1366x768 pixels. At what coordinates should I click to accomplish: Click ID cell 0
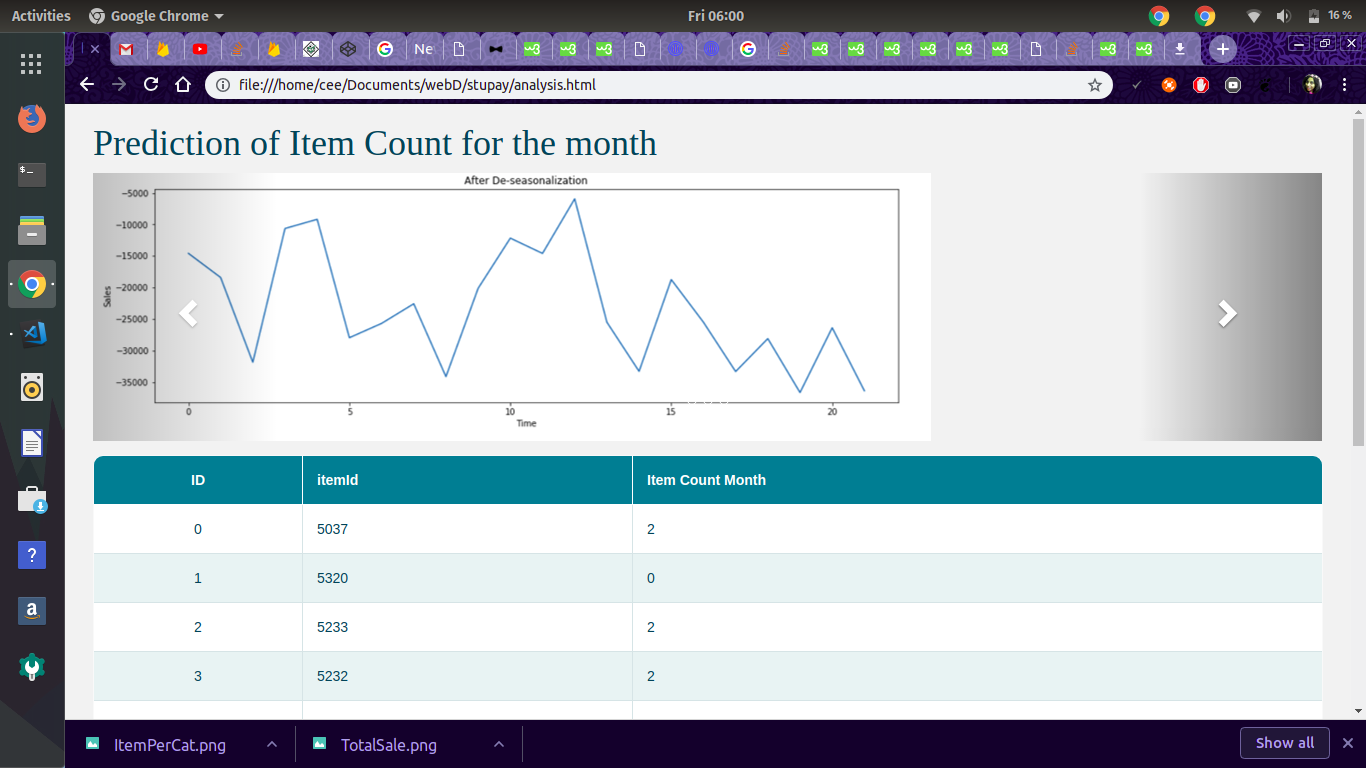pyautogui.click(x=198, y=529)
